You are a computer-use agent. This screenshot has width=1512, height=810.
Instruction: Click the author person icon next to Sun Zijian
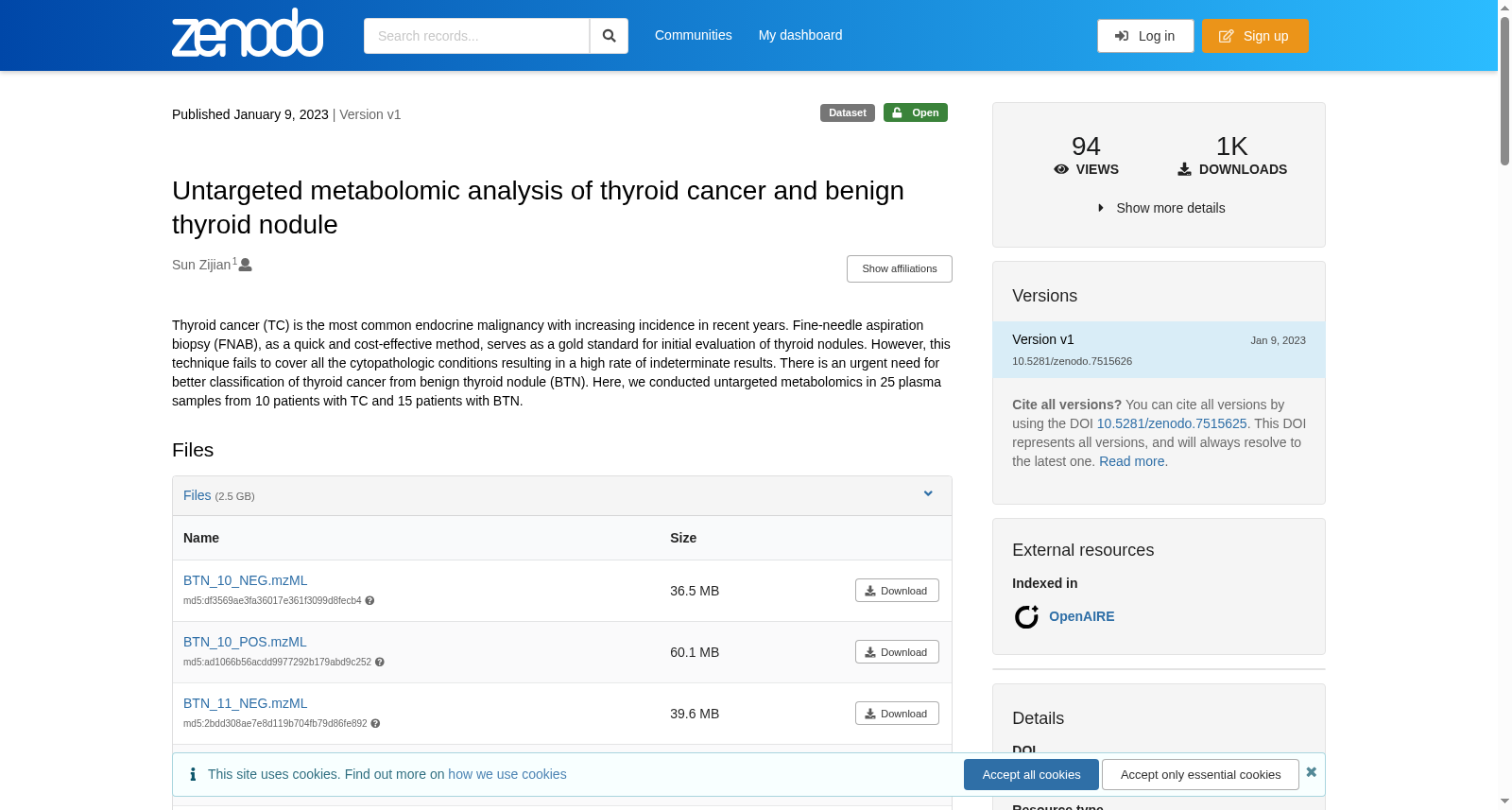(x=246, y=265)
